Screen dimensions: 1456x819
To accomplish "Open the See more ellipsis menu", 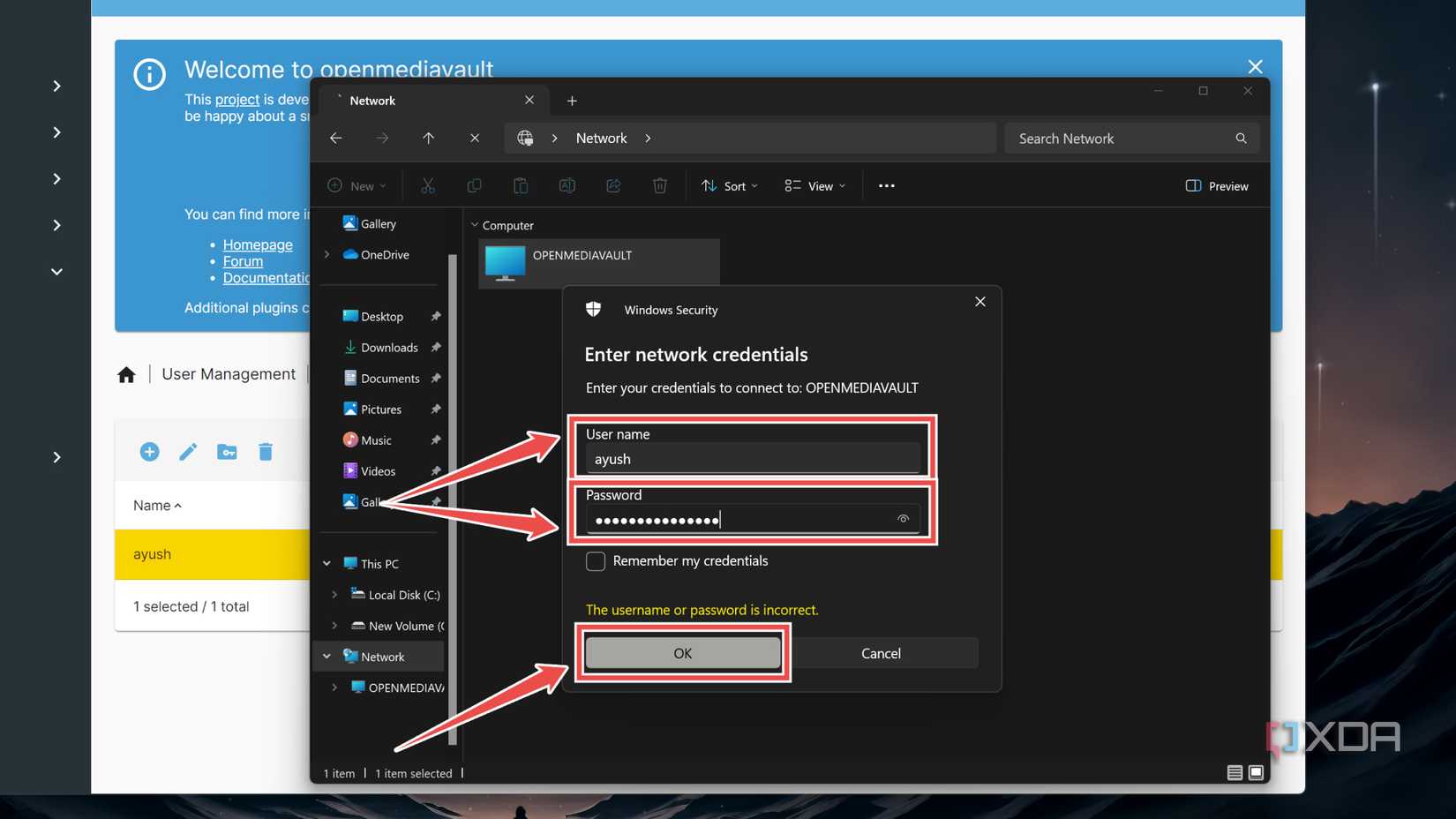I will pyautogui.click(x=887, y=185).
